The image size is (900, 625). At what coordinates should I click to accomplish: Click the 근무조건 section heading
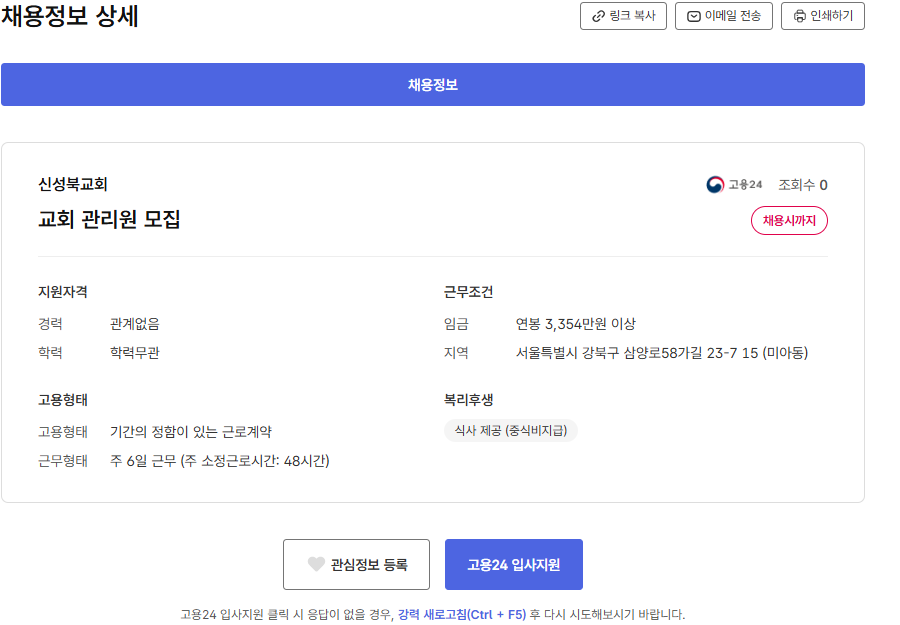point(468,292)
